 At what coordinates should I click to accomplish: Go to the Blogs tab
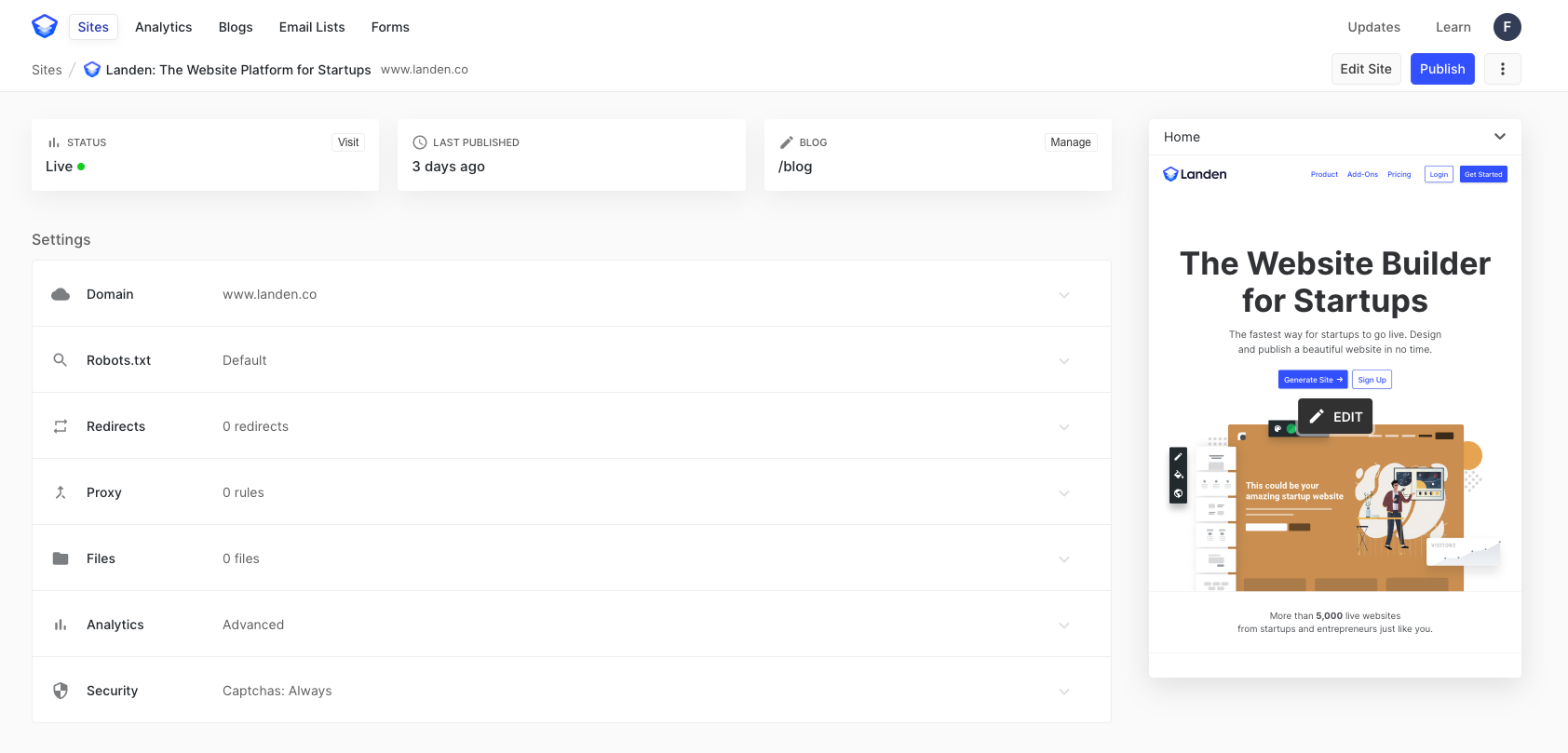236,27
